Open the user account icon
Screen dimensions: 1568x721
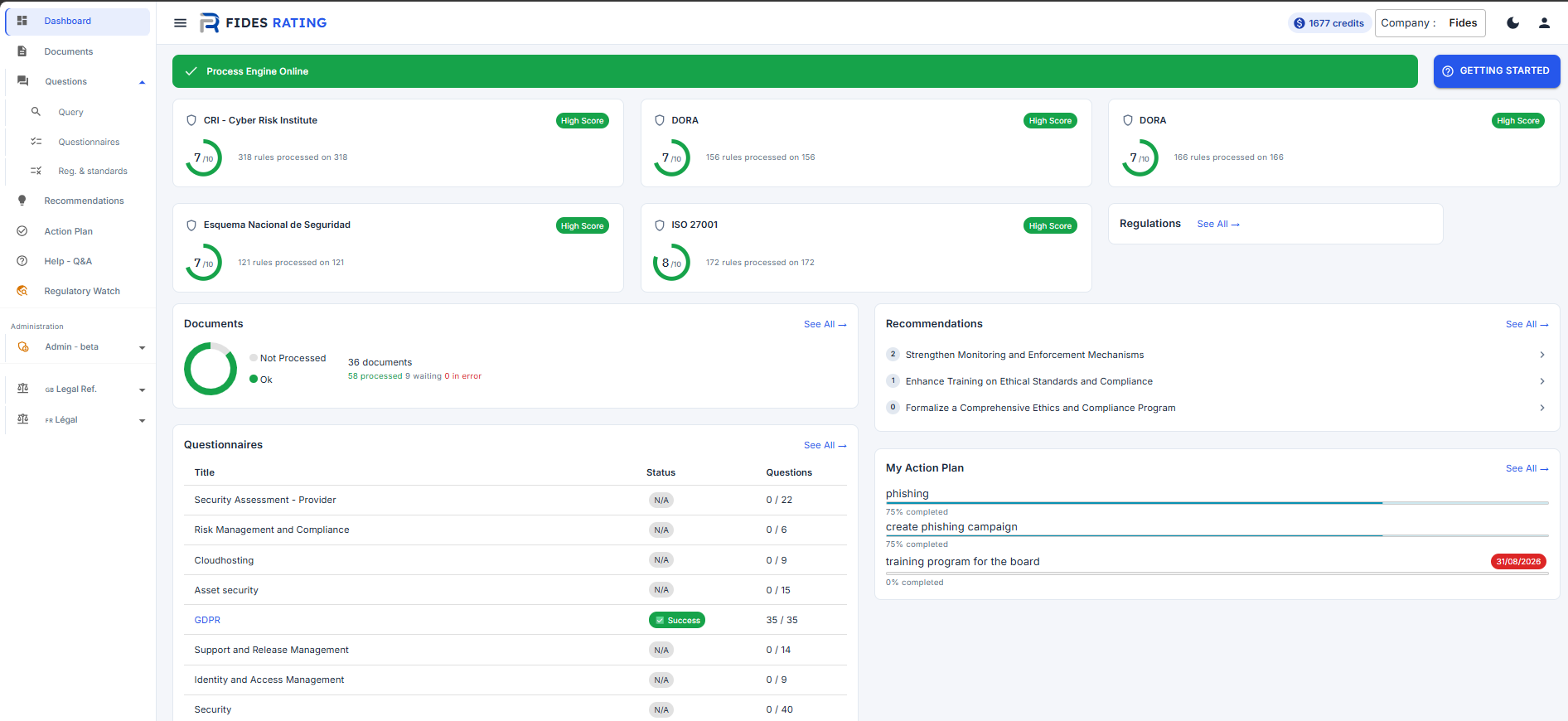coord(1544,23)
